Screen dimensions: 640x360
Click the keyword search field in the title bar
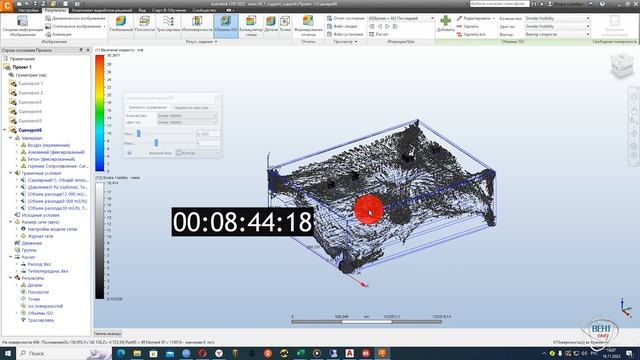tap(499, 4)
